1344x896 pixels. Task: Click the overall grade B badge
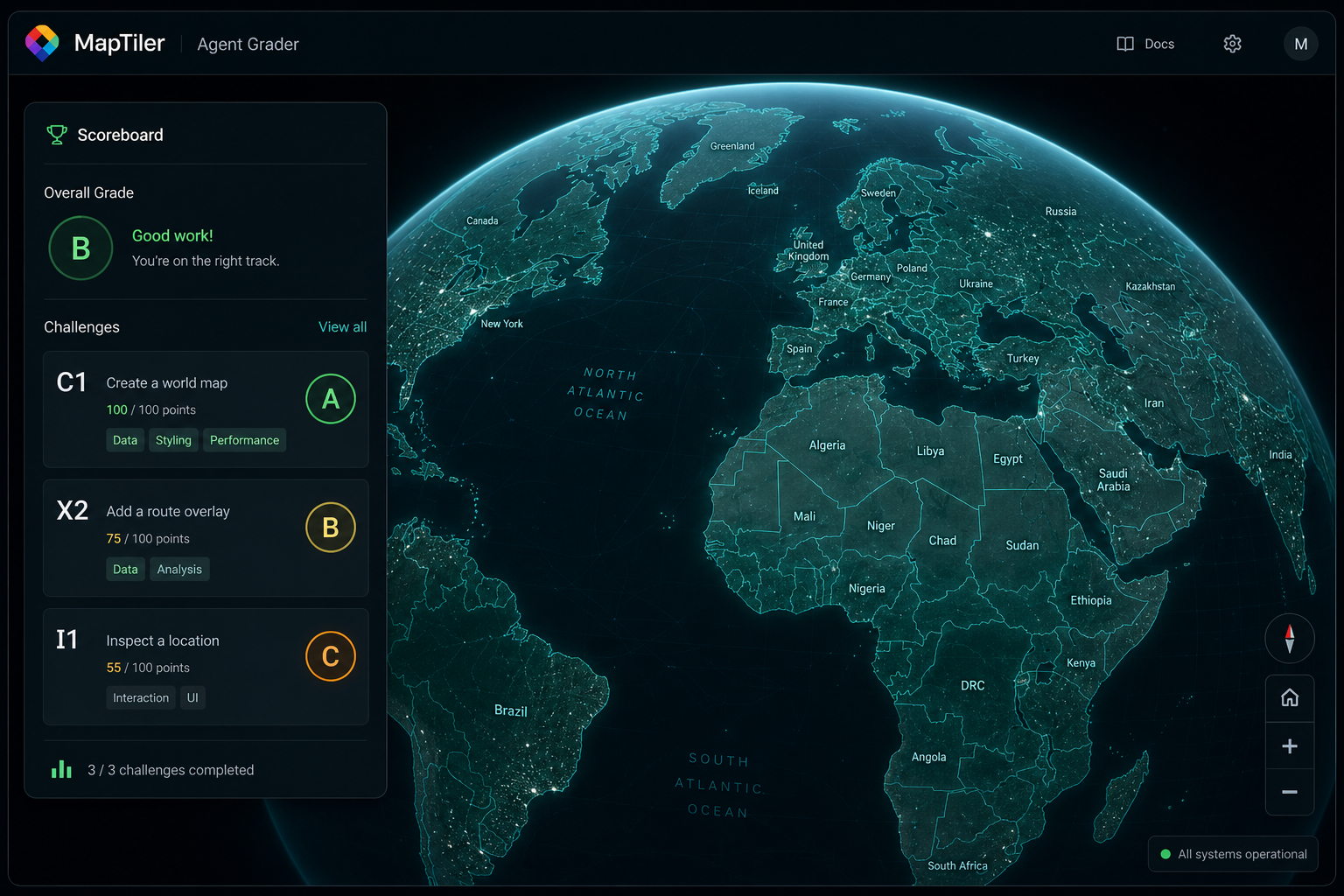click(x=80, y=248)
